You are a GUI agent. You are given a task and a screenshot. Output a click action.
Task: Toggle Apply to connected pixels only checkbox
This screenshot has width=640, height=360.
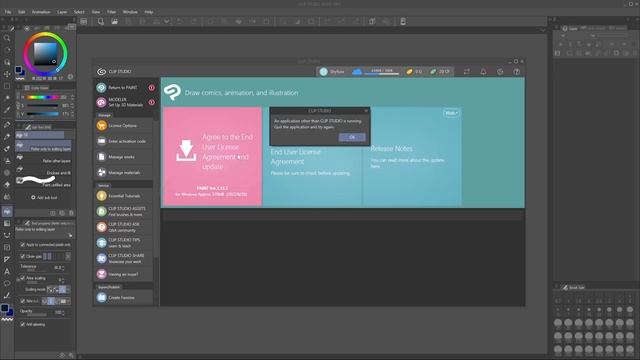[23, 245]
